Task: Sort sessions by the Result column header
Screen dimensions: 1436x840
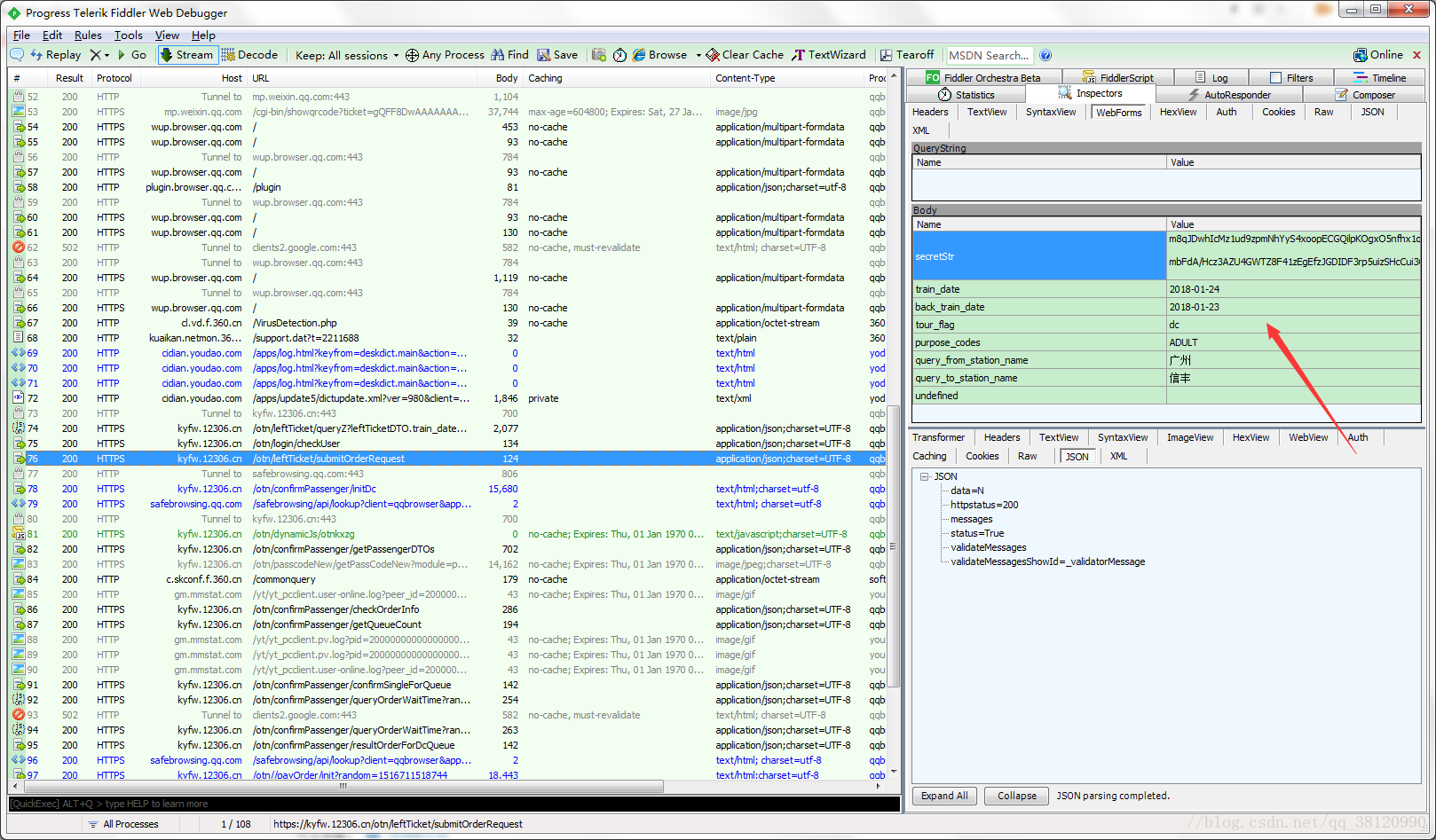Action: tap(68, 78)
